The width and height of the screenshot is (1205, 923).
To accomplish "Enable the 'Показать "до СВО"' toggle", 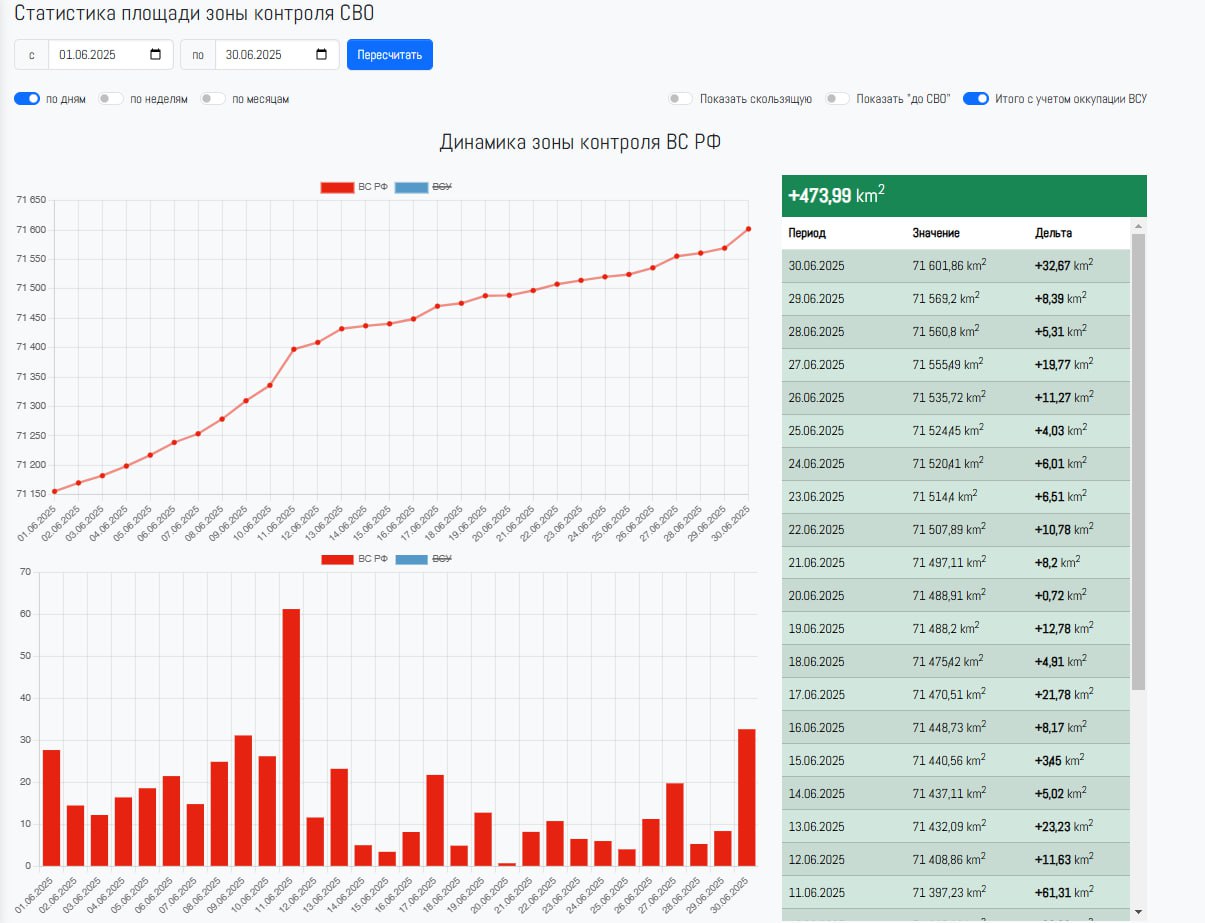I will coord(837,99).
